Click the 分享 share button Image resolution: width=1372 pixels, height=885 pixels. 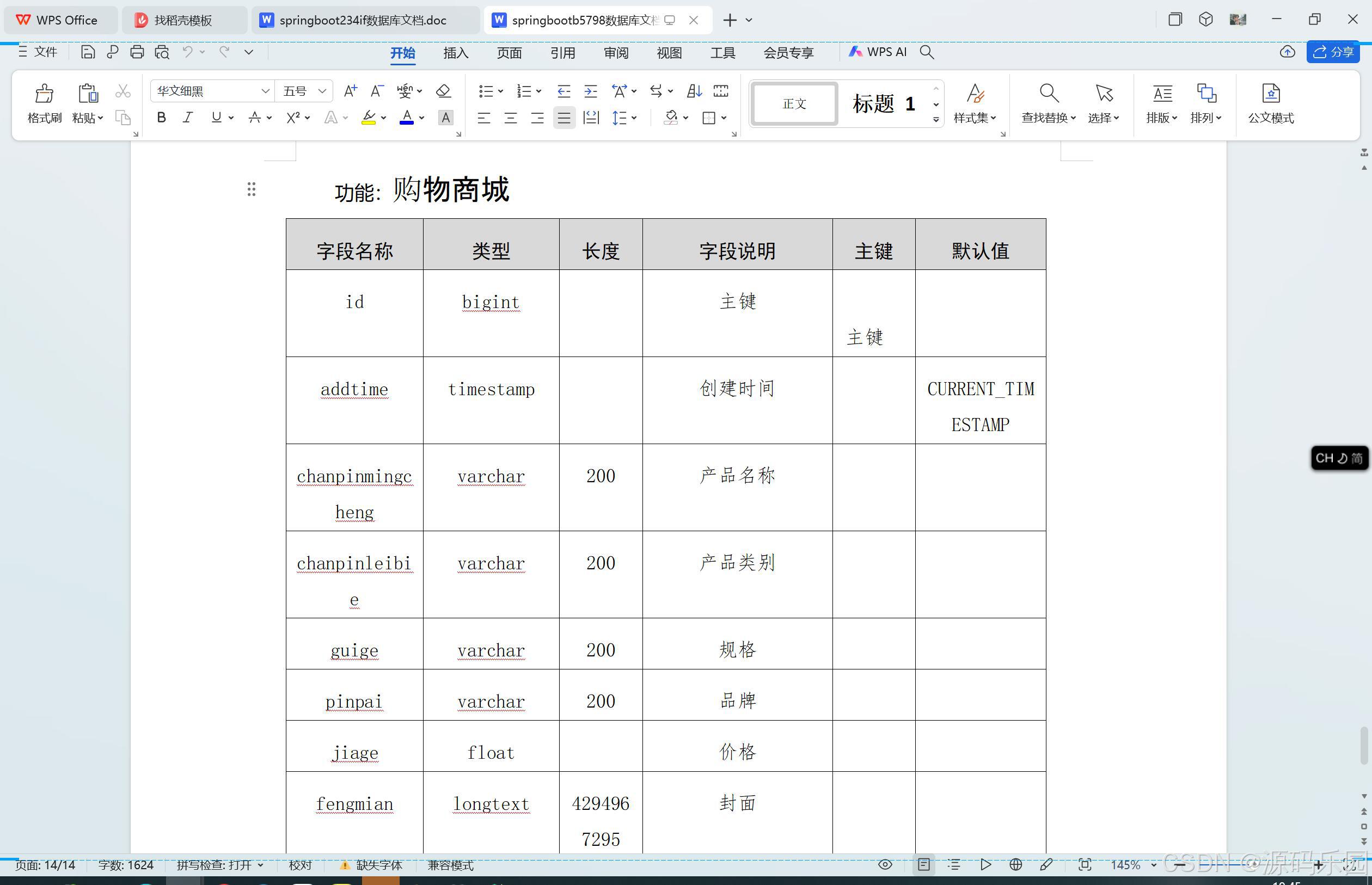(x=1333, y=52)
